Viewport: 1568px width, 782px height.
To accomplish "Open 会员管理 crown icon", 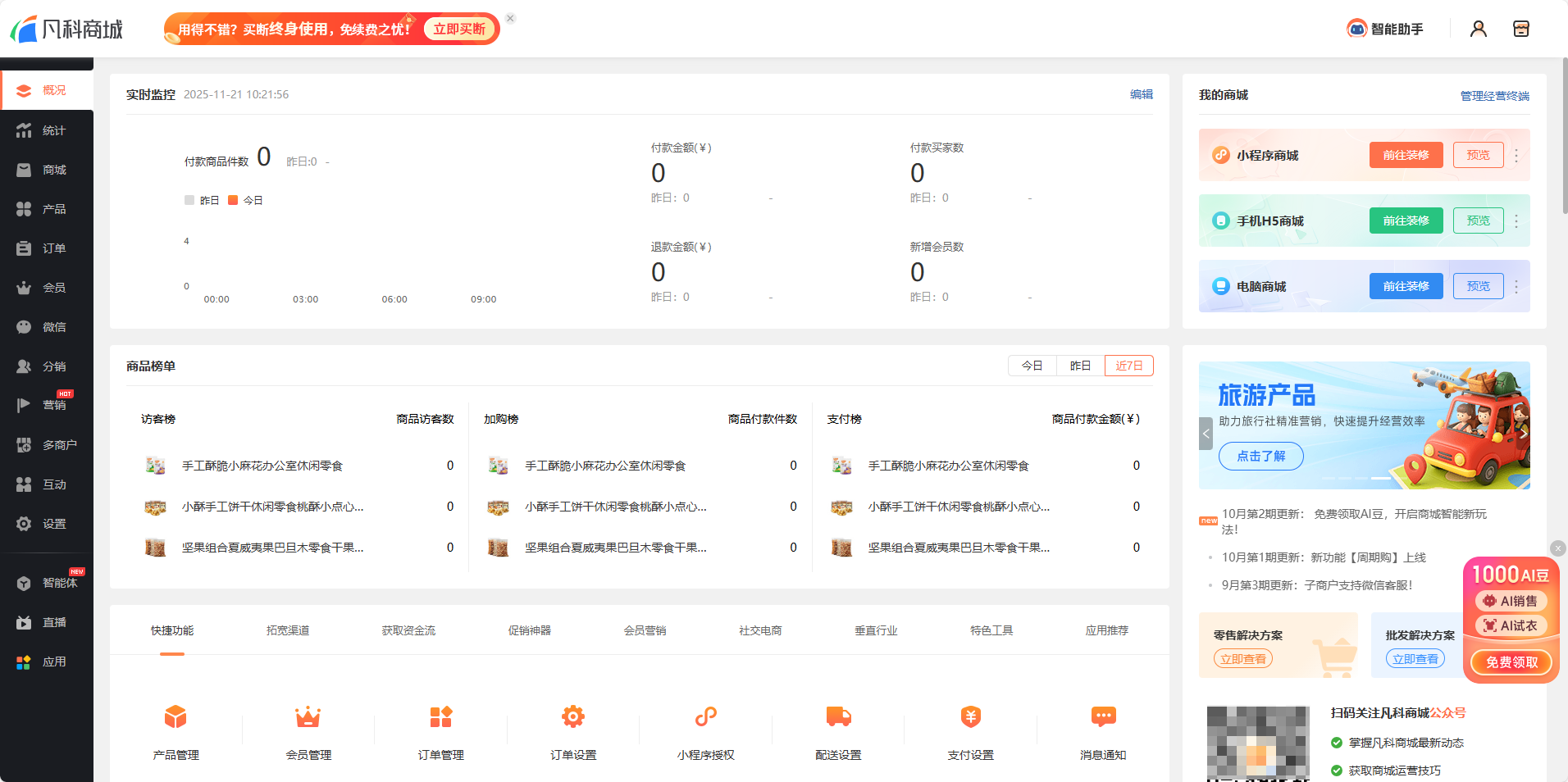I will tap(308, 717).
